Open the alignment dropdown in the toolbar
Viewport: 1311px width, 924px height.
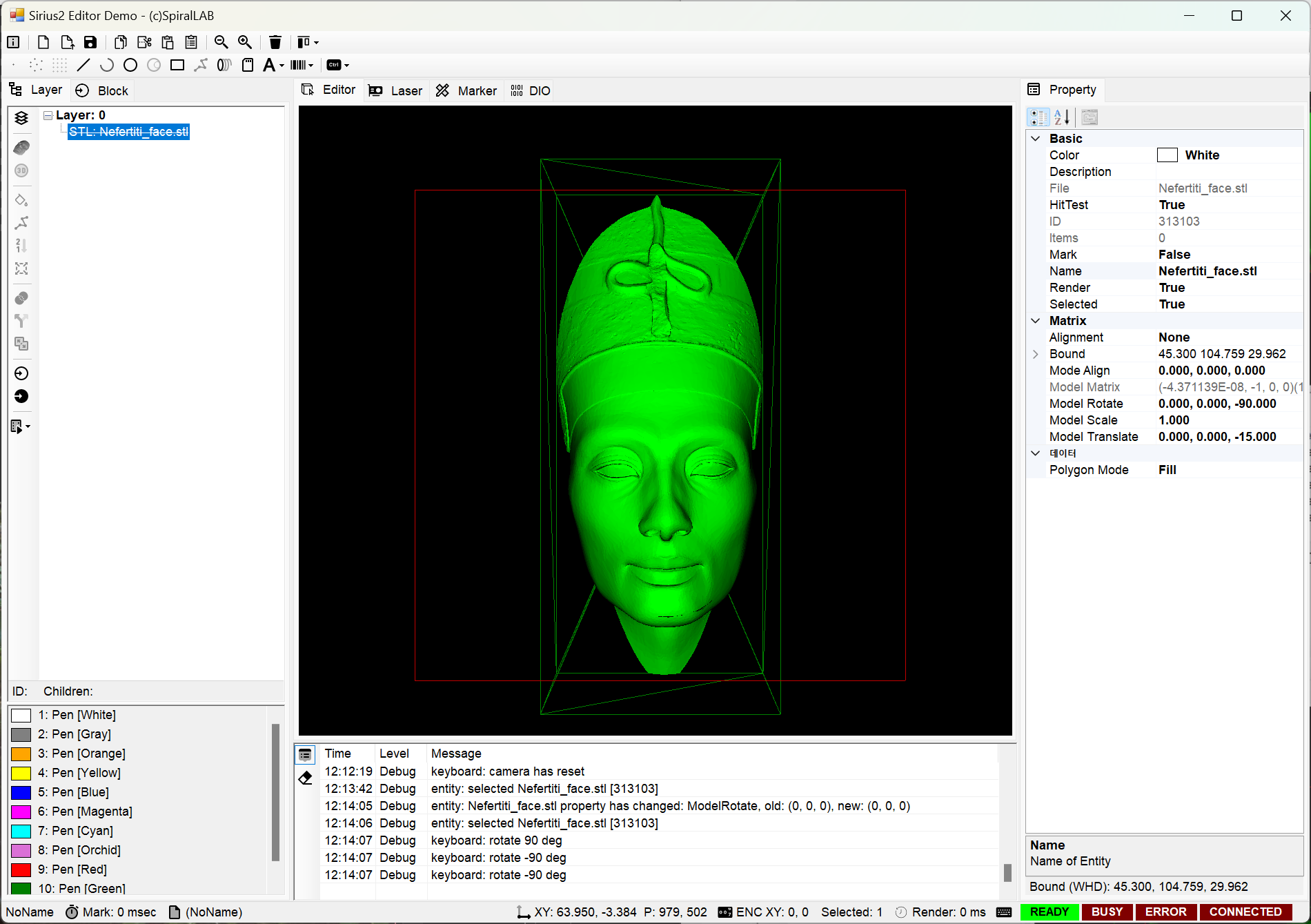pos(308,42)
